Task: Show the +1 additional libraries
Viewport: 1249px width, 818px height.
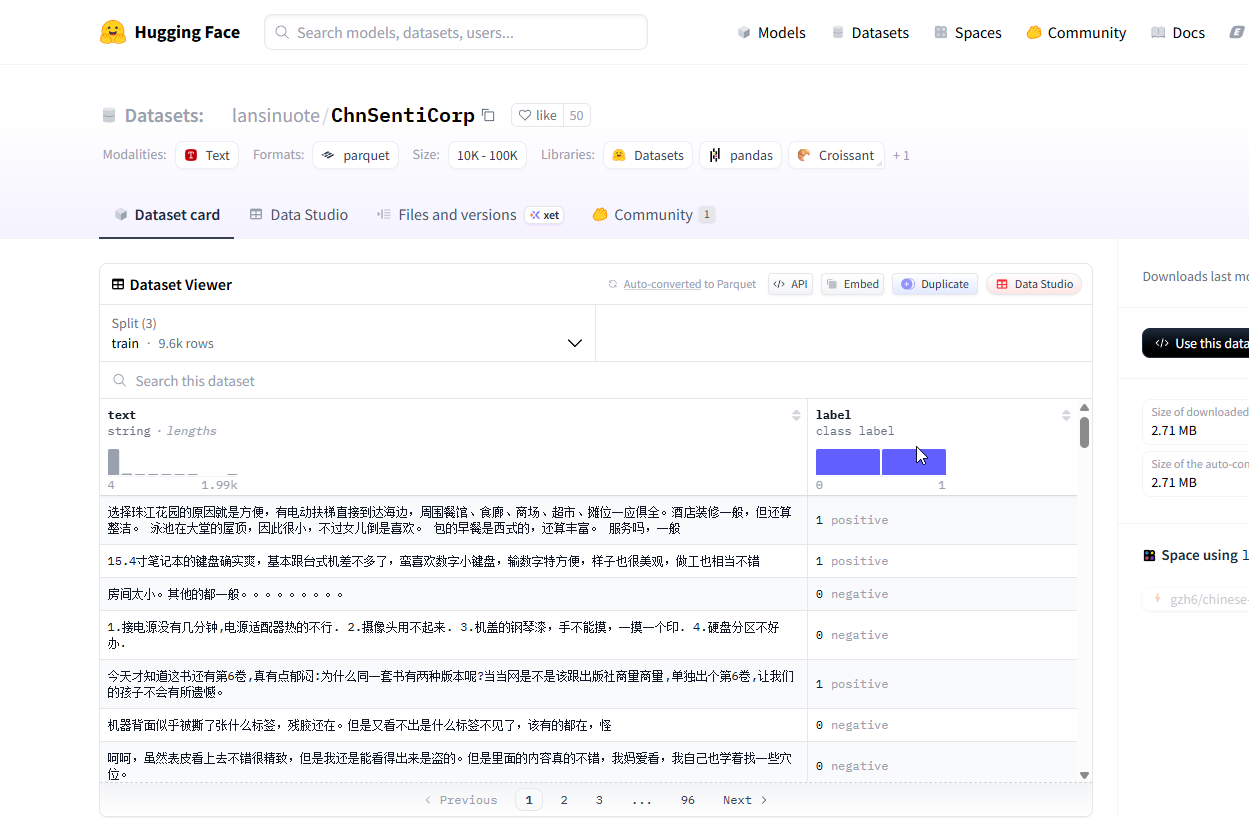Action: (x=901, y=155)
